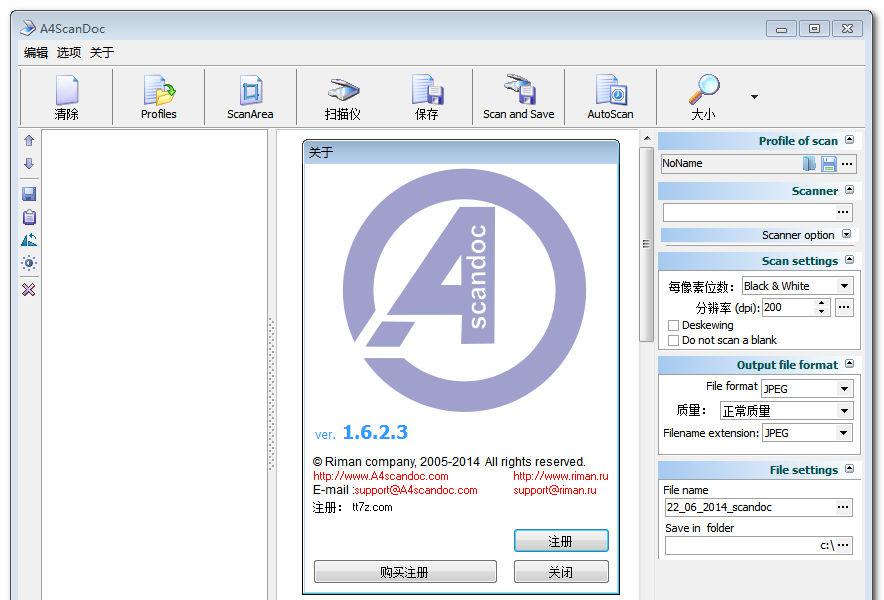The image size is (884, 600).
Task: Click the support@A4scandoc.com email link
Action: coord(416,490)
